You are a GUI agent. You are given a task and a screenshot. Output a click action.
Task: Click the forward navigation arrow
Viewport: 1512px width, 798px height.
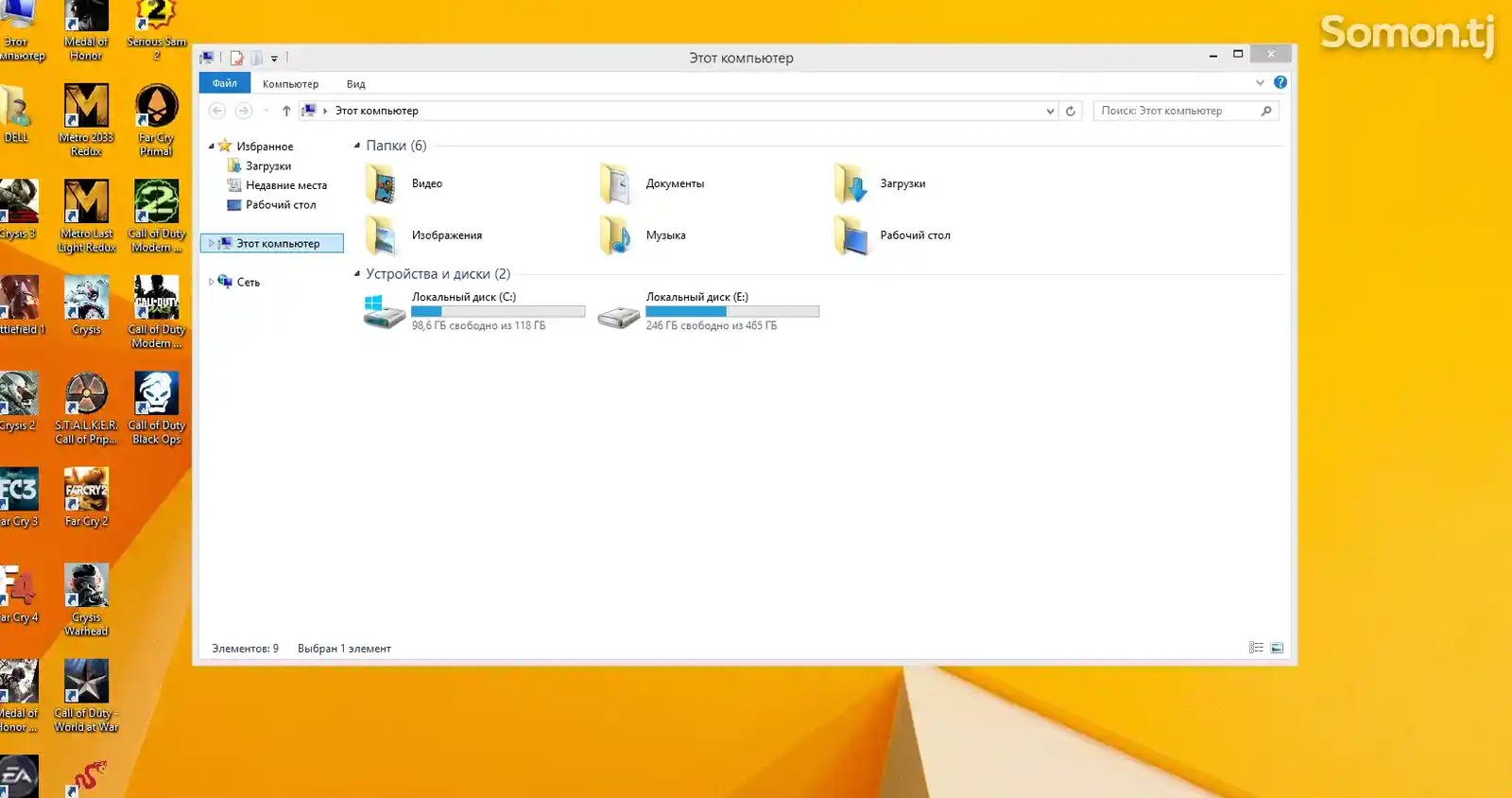click(244, 111)
